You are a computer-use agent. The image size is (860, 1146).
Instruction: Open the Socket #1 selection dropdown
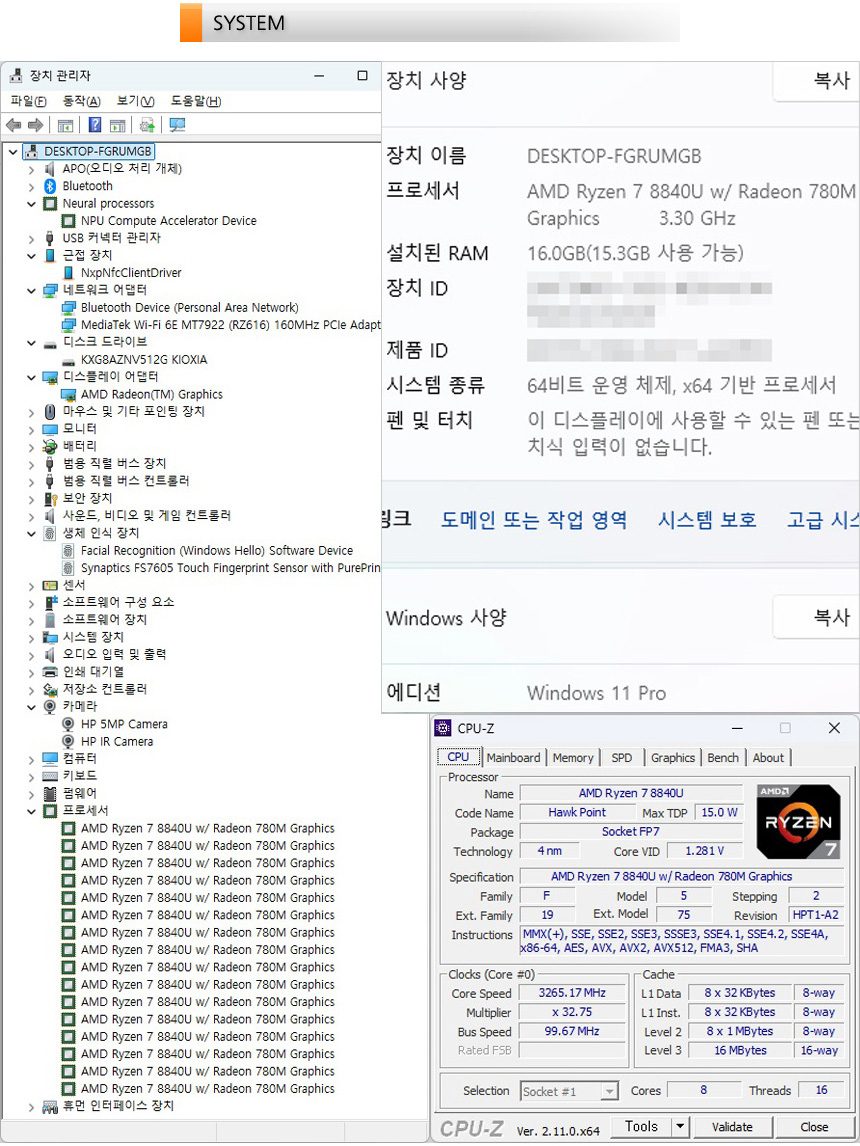tap(608, 1091)
